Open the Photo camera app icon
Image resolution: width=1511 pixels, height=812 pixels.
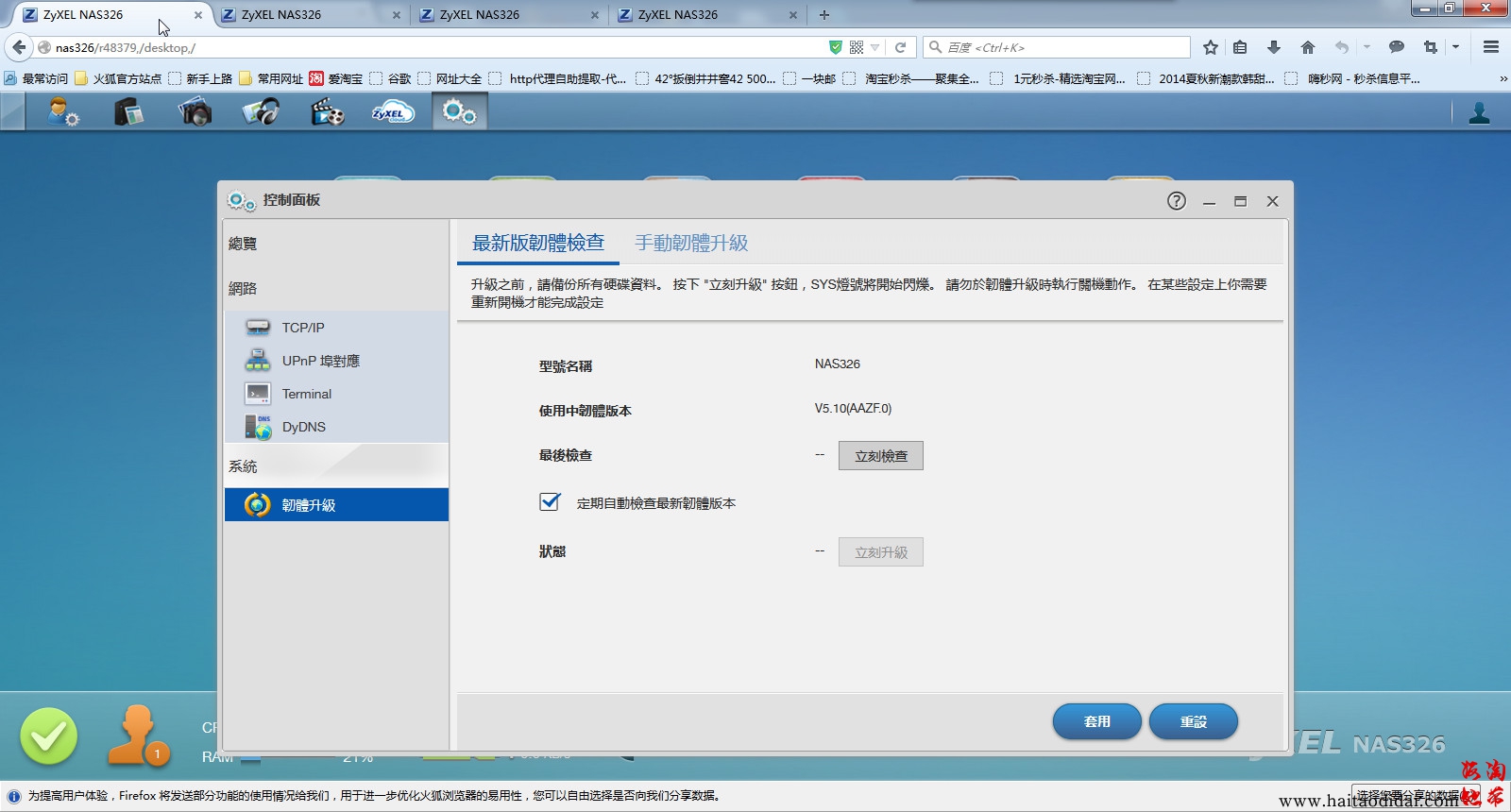pyautogui.click(x=195, y=112)
